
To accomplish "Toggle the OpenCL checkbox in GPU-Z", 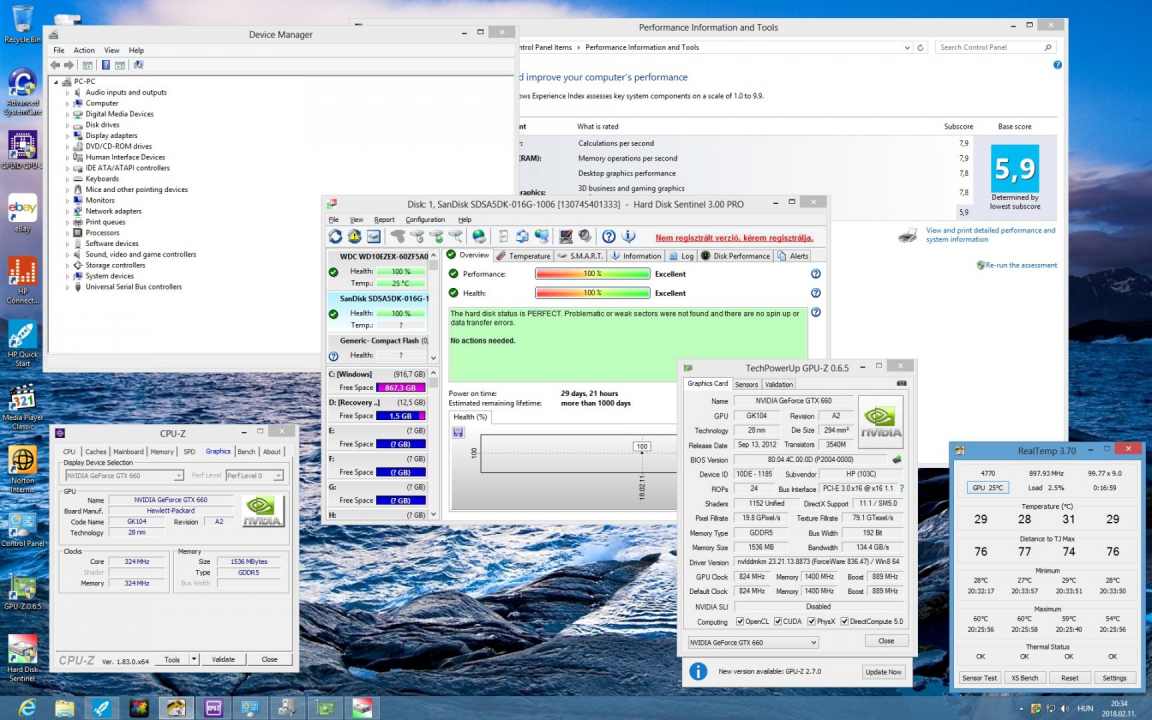I will 741,622.
